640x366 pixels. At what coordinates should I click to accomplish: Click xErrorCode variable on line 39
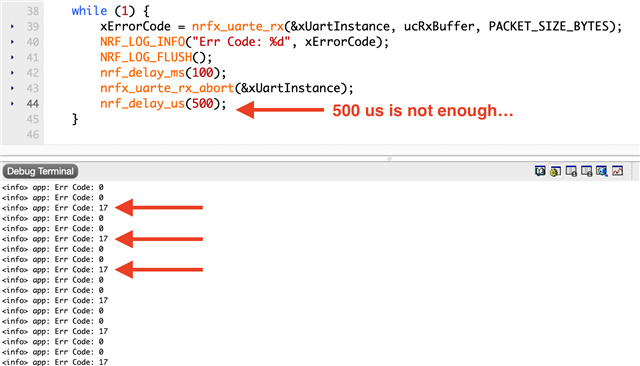[x=136, y=27]
